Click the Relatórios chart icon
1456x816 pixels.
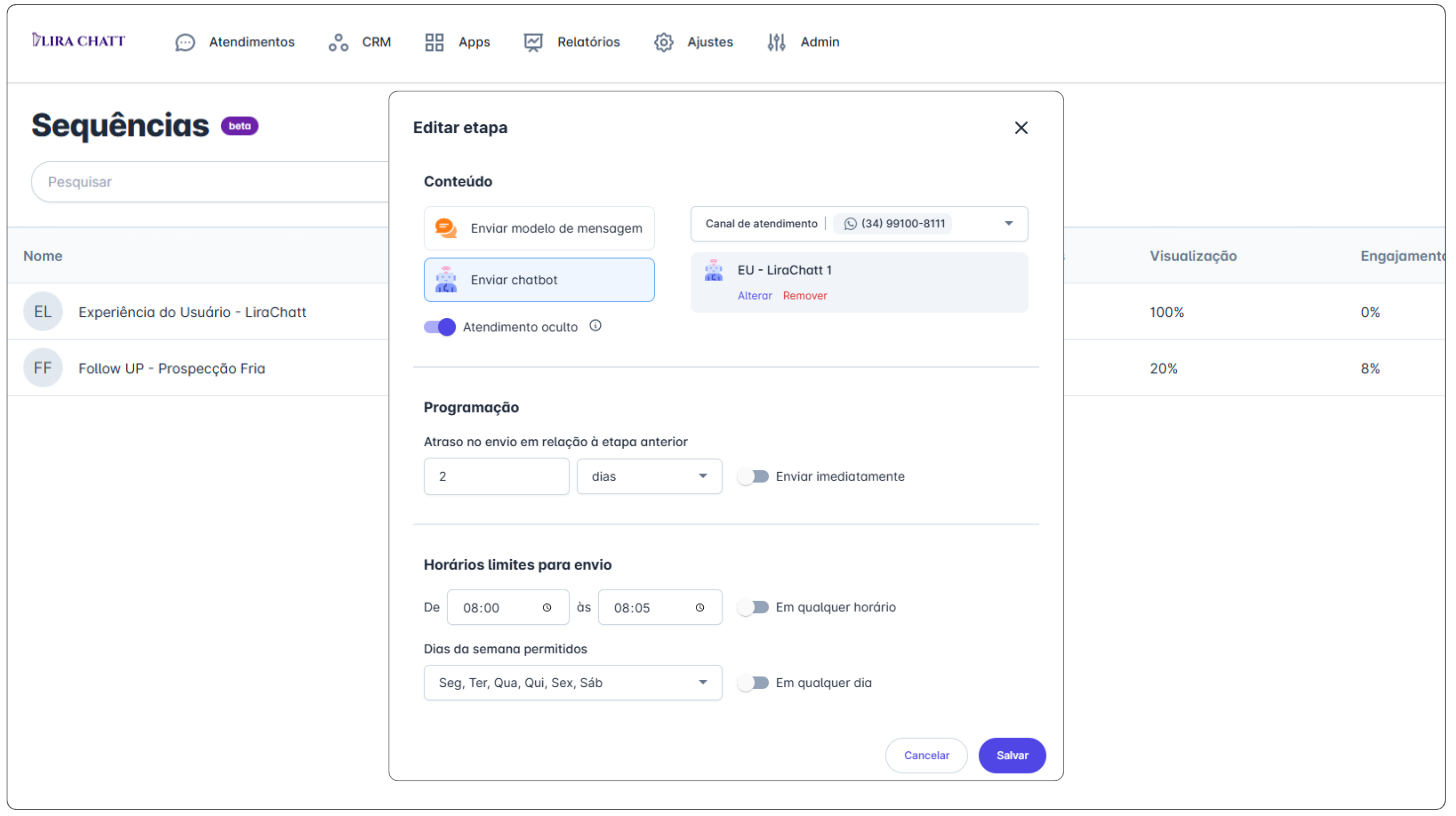click(533, 42)
